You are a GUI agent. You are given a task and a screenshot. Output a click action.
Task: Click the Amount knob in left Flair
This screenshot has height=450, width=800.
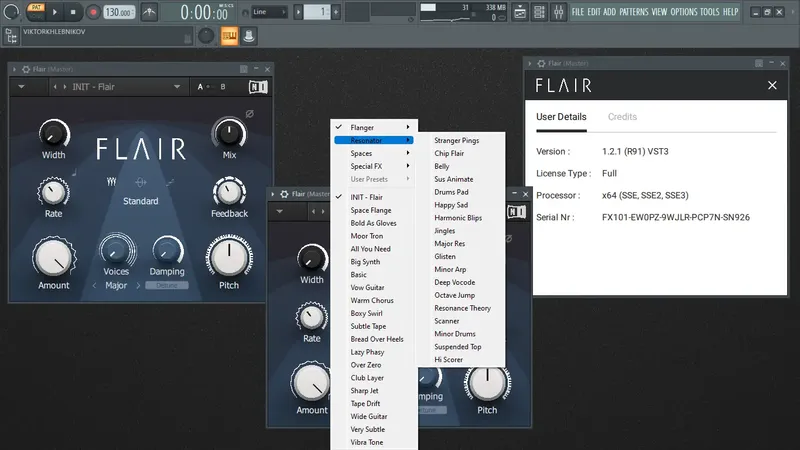tap(54, 258)
